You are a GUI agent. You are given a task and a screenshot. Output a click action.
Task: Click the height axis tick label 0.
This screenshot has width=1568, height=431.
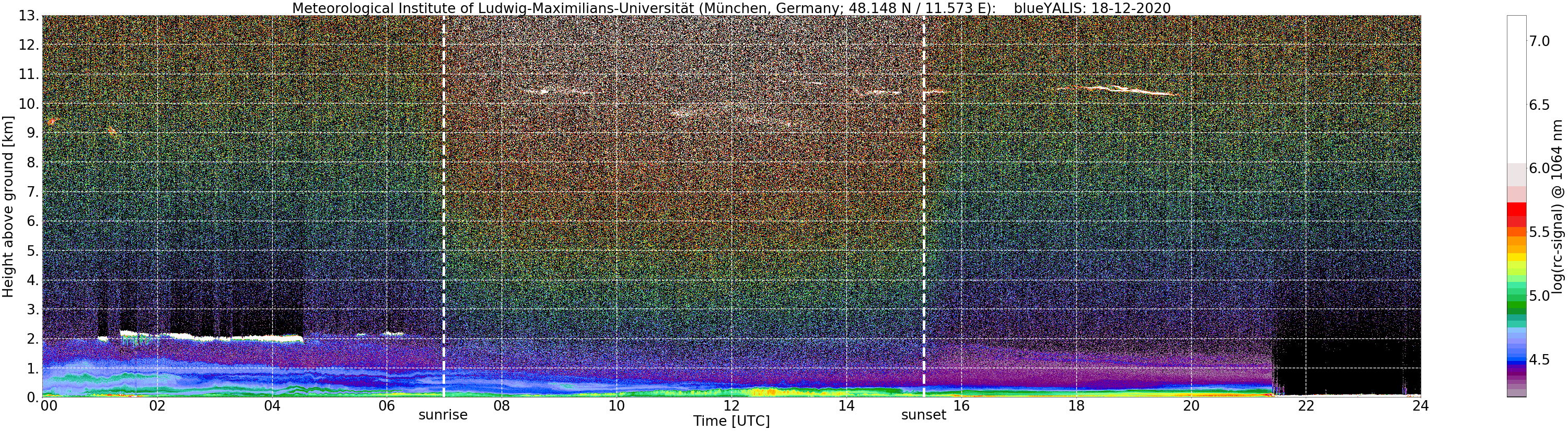(x=33, y=397)
